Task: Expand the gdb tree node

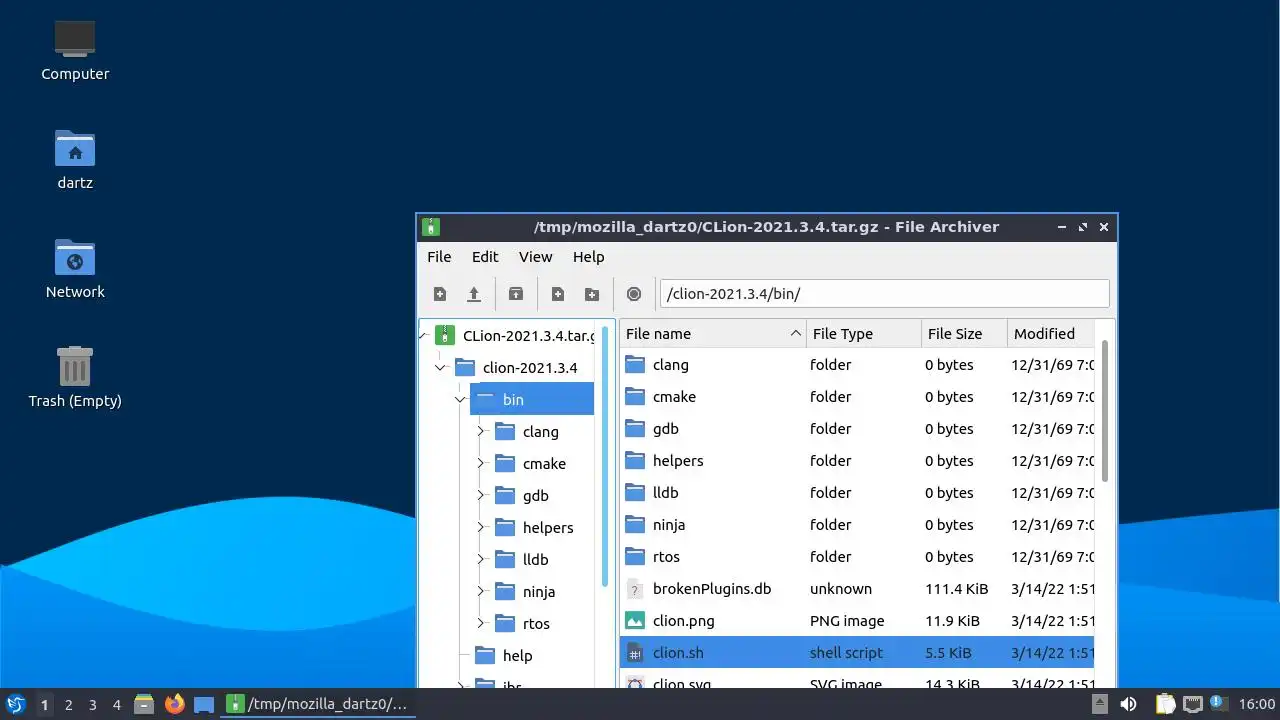Action: (480, 496)
